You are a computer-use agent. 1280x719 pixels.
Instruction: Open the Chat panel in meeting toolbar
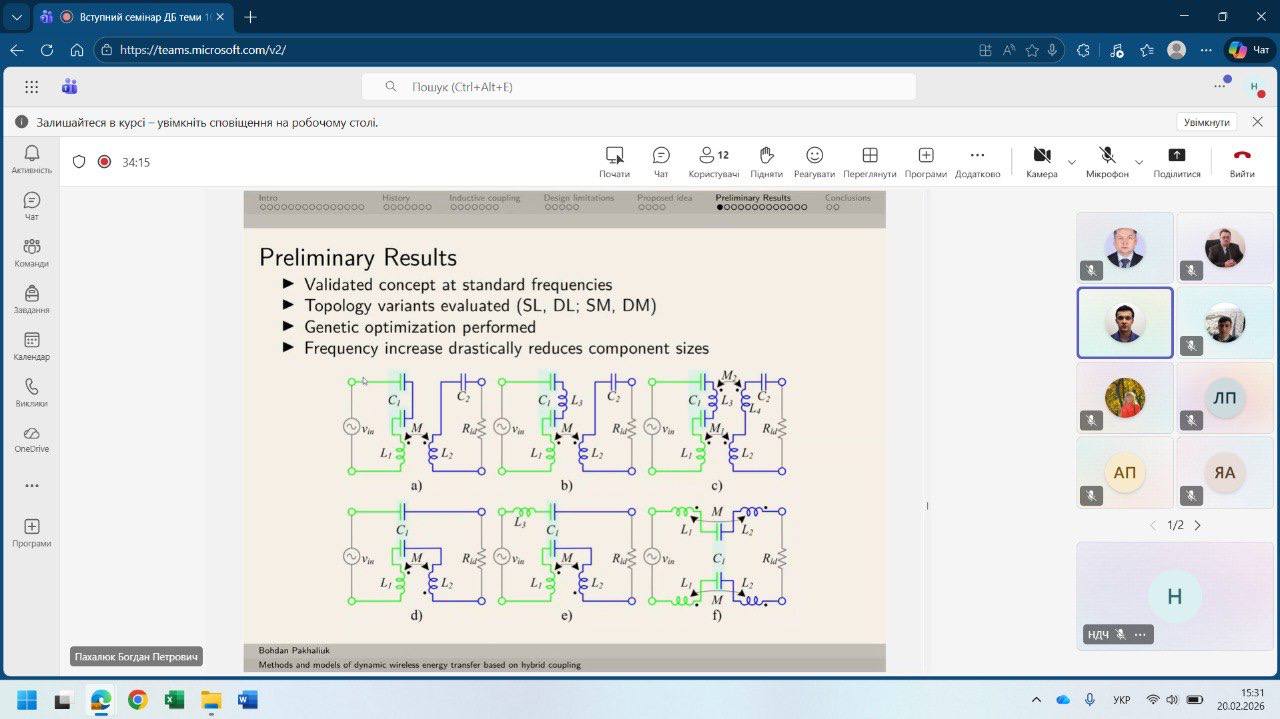tap(661, 161)
